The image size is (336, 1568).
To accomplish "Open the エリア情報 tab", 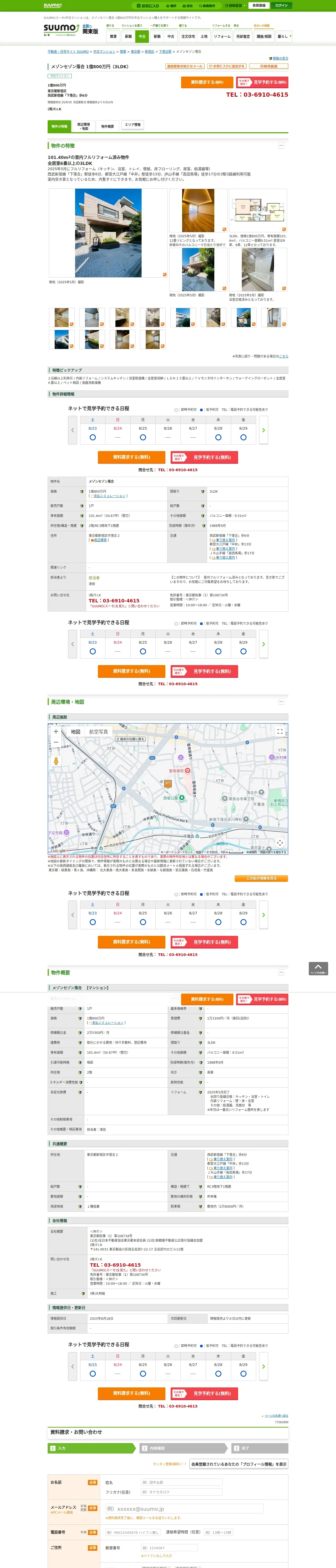I will pos(132,125).
